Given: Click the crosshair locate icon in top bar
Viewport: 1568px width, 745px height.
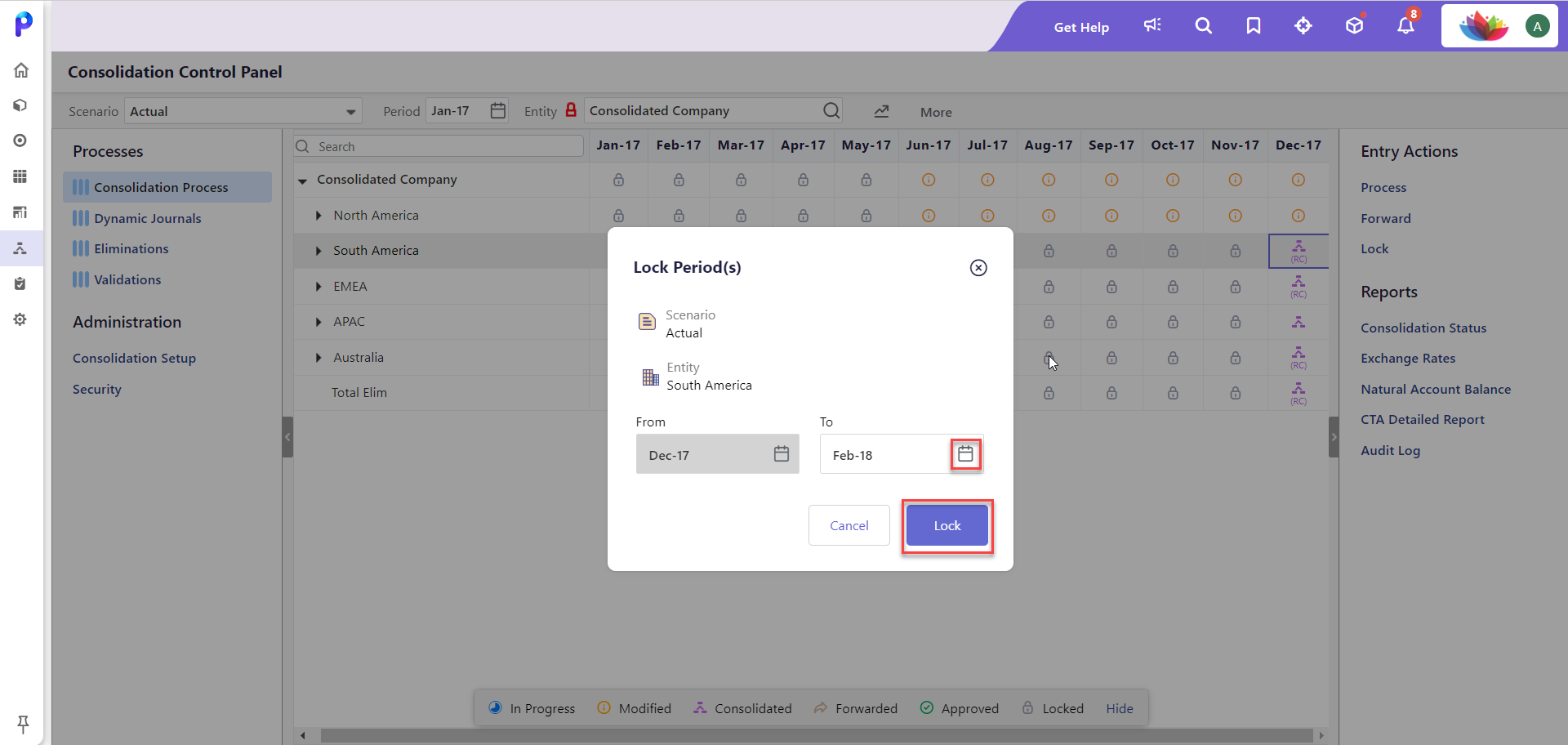Looking at the screenshot, I should 1303,25.
